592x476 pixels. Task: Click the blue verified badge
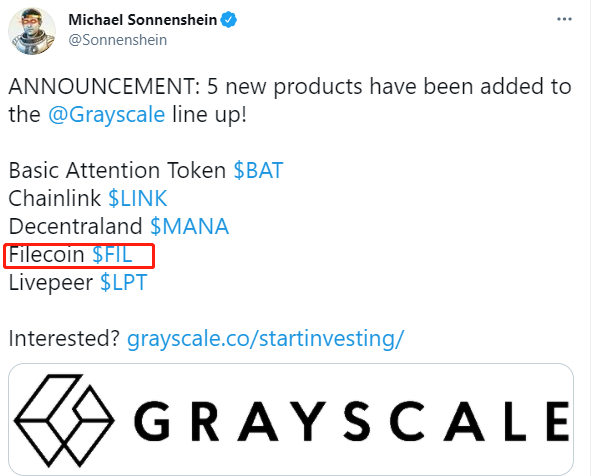point(228,20)
